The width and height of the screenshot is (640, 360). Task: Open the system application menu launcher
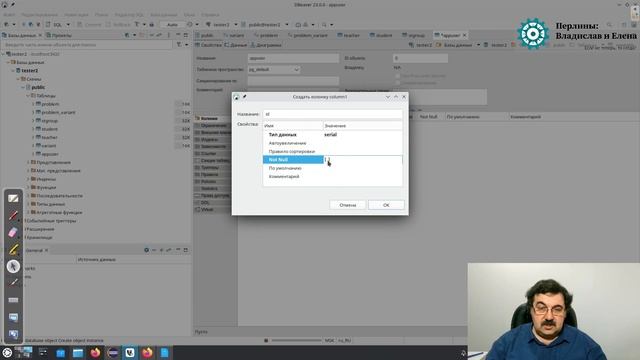(7, 353)
